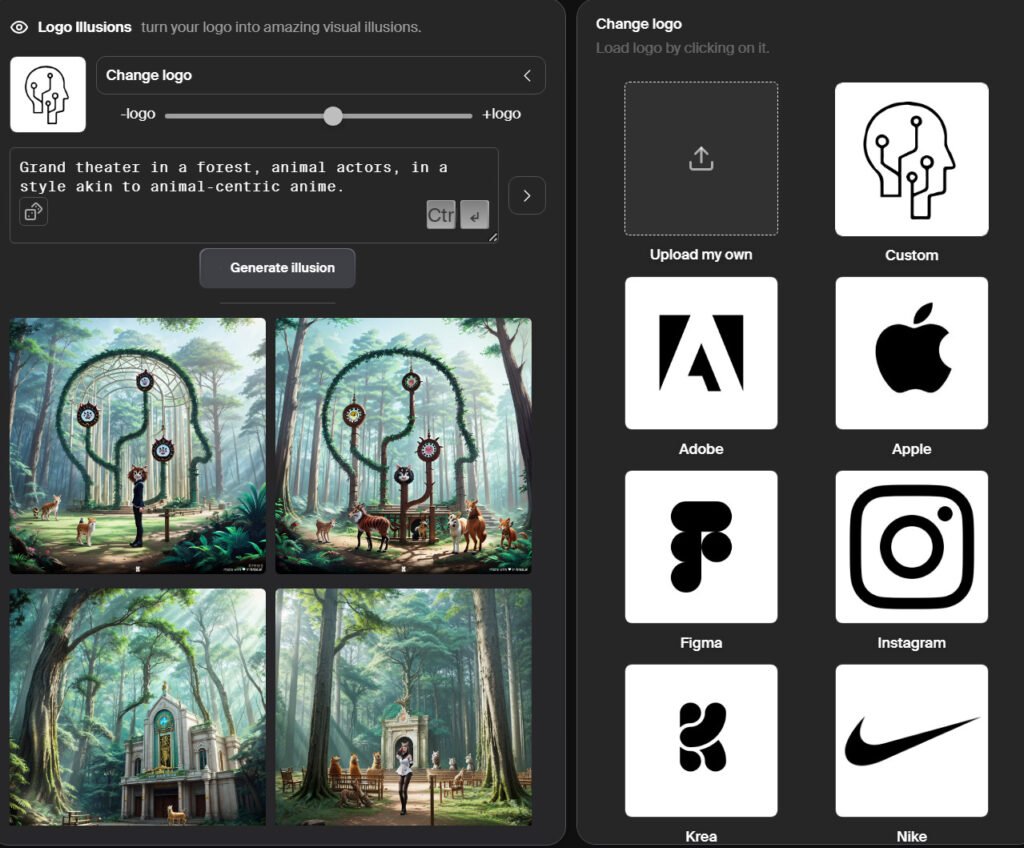
Task: Click the Generate illusion button
Action: [x=278, y=268]
